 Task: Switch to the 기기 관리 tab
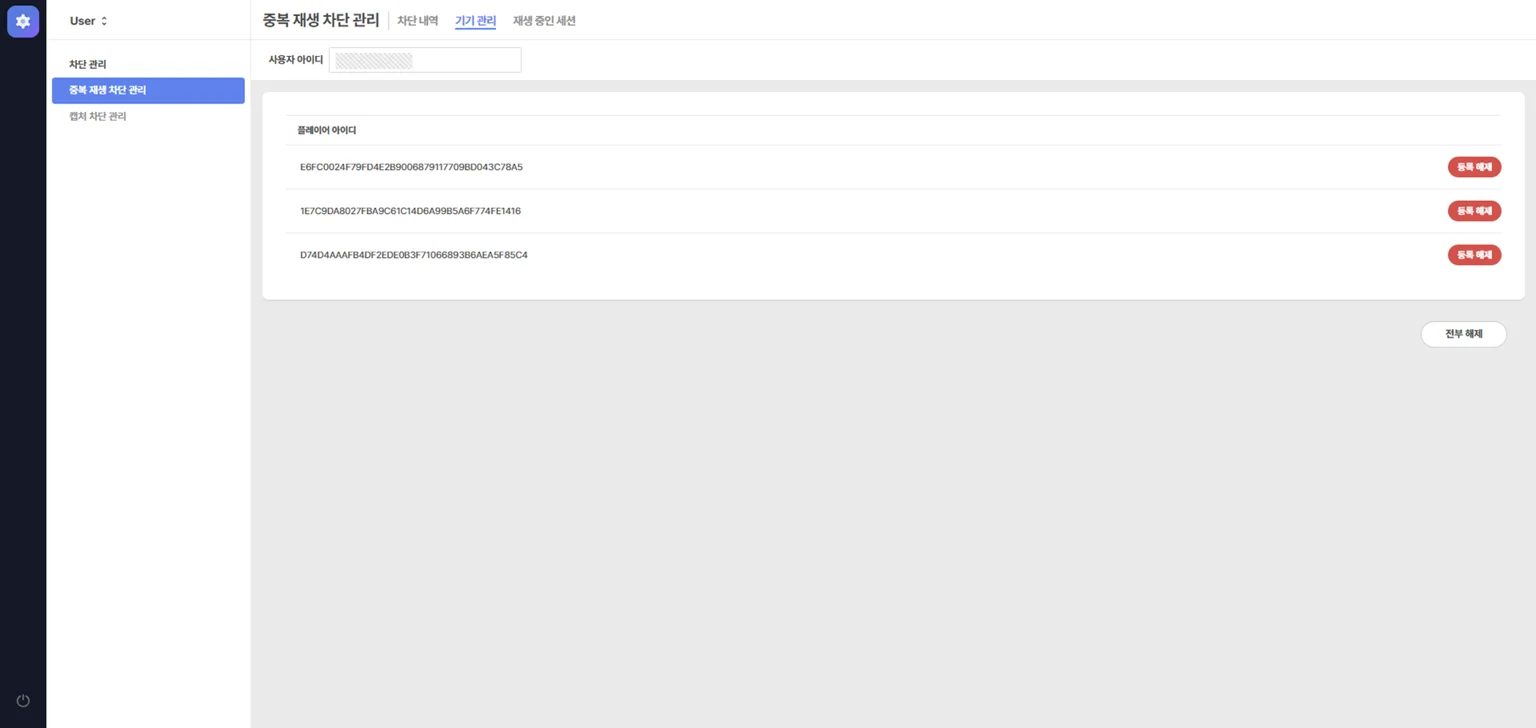[475, 21]
